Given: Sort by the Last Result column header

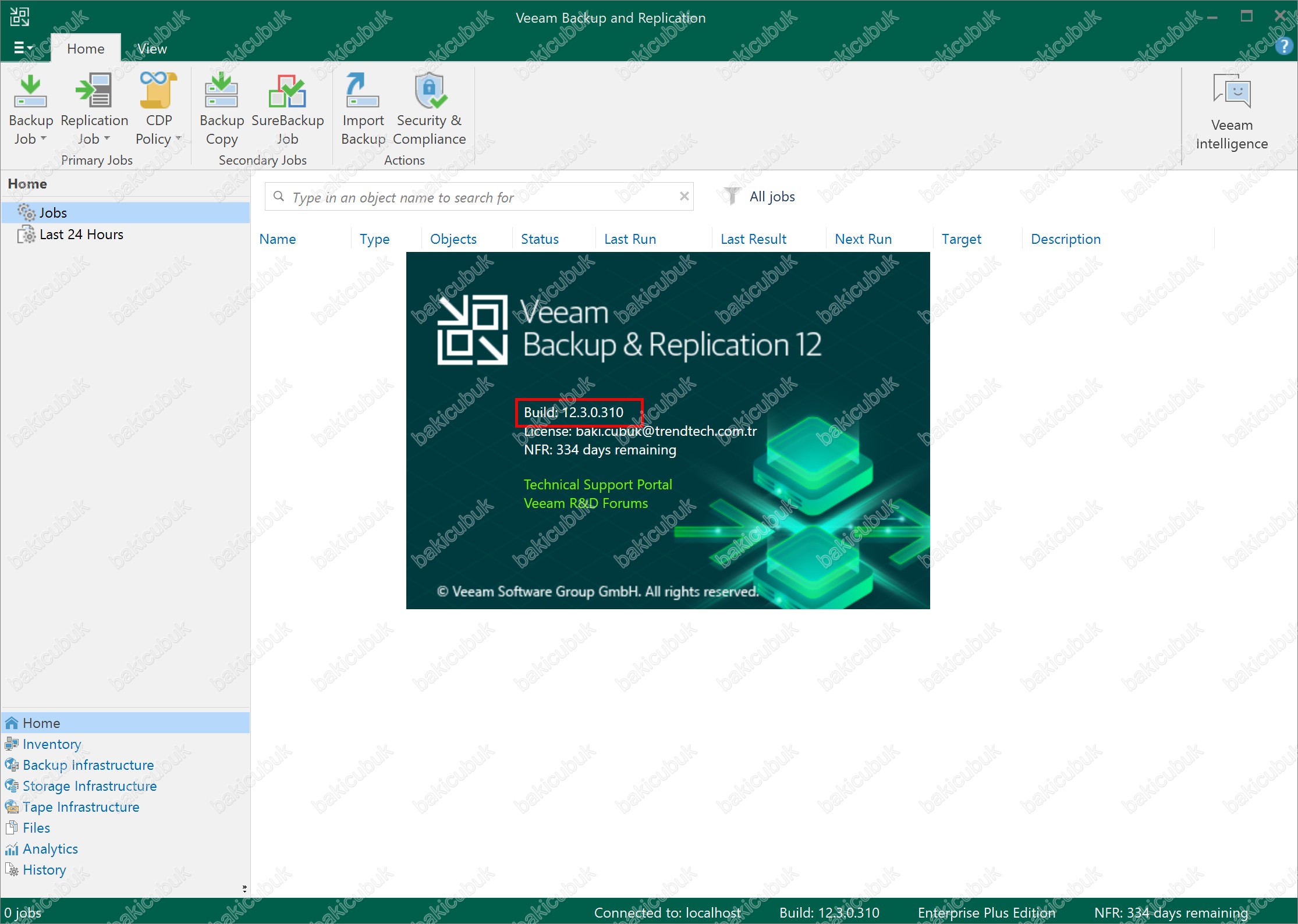Looking at the screenshot, I should click(753, 239).
